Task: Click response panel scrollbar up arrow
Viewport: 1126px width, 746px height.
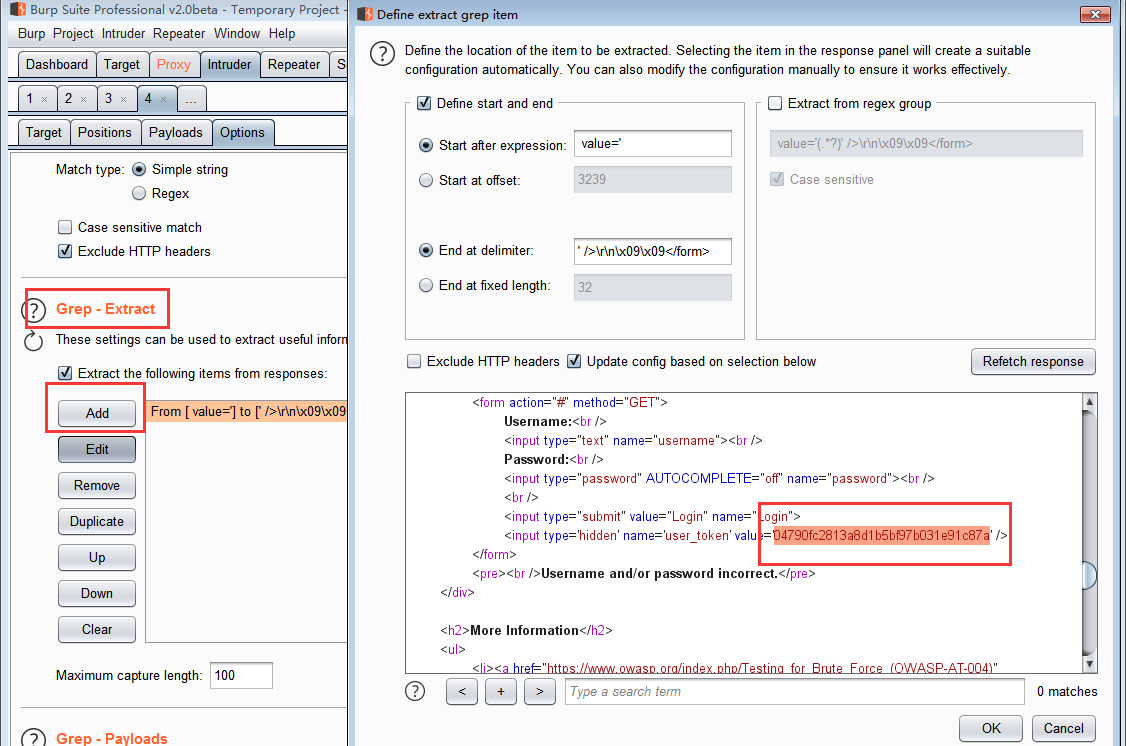Action: coord(1089,401)
